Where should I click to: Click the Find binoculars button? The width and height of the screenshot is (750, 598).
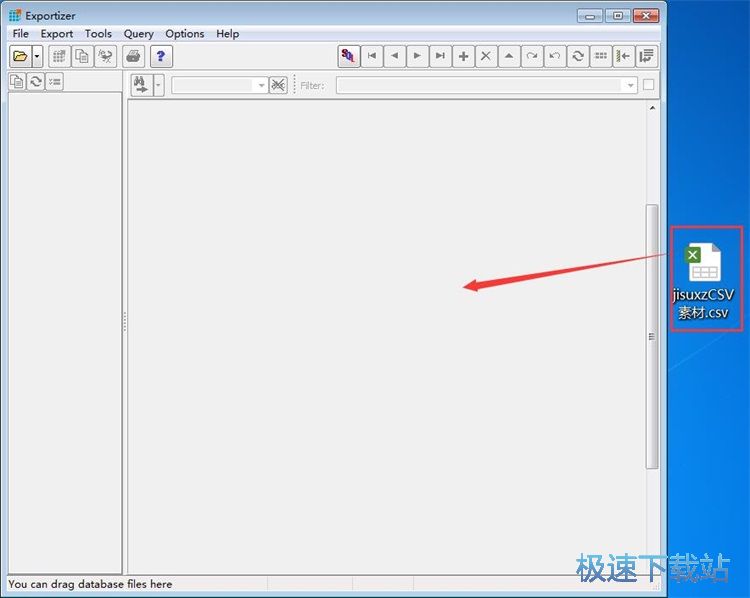click(x=142, y=86)
